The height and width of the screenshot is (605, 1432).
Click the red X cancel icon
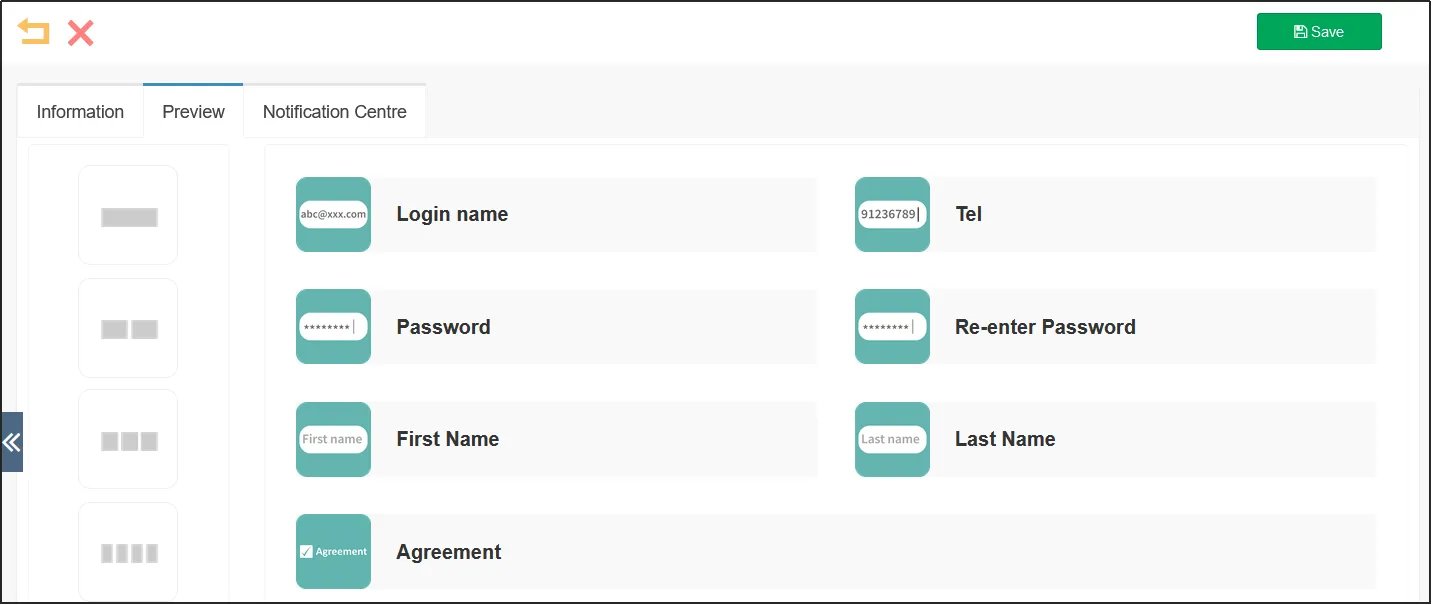pos(81,33)
